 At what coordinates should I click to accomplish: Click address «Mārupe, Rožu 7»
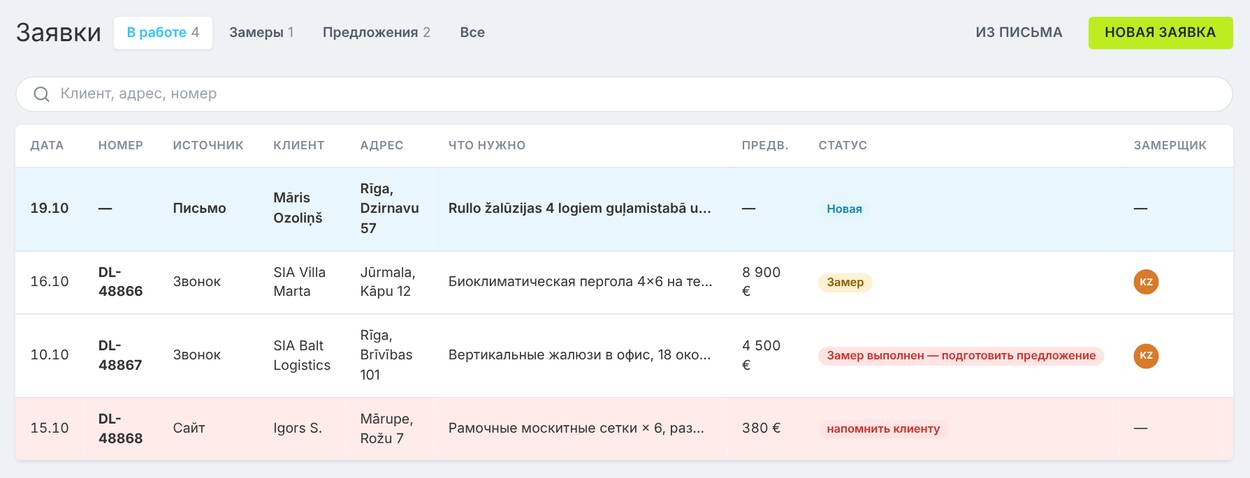tap(387, 428)
